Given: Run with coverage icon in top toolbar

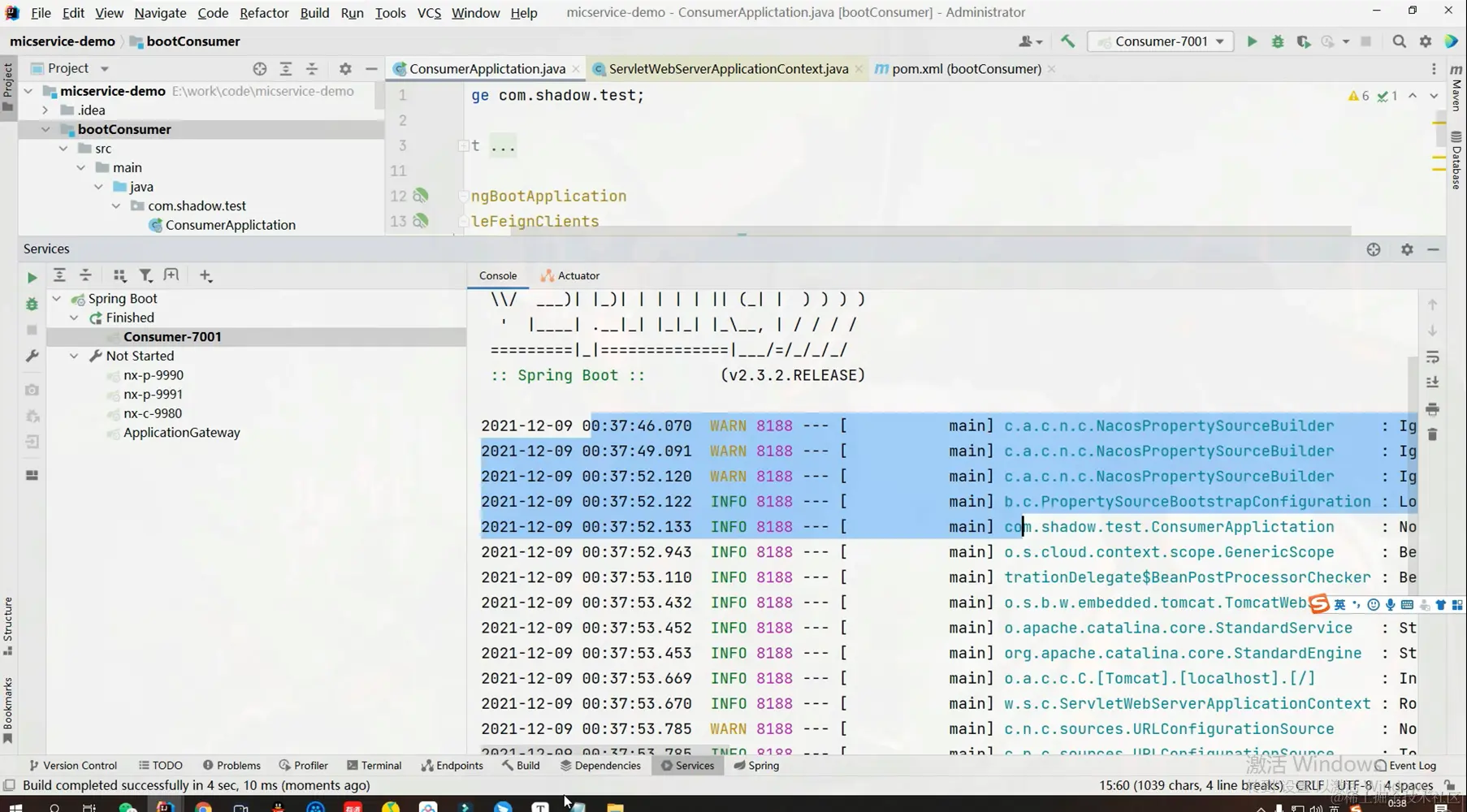Looking at the screenshot, I should click(x=1304, y=41).
